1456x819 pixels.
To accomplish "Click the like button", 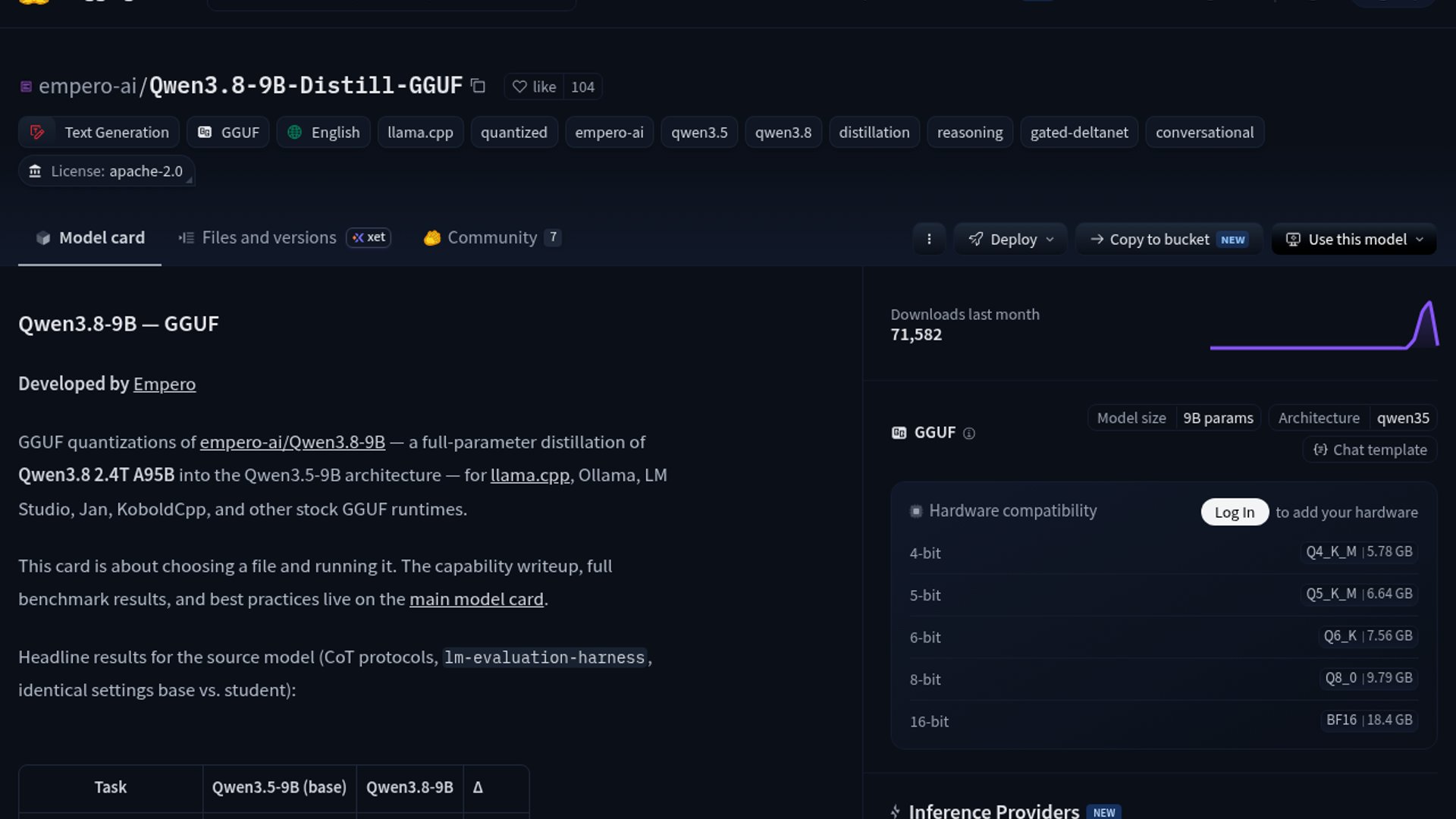I will click(x=534, y=86).
